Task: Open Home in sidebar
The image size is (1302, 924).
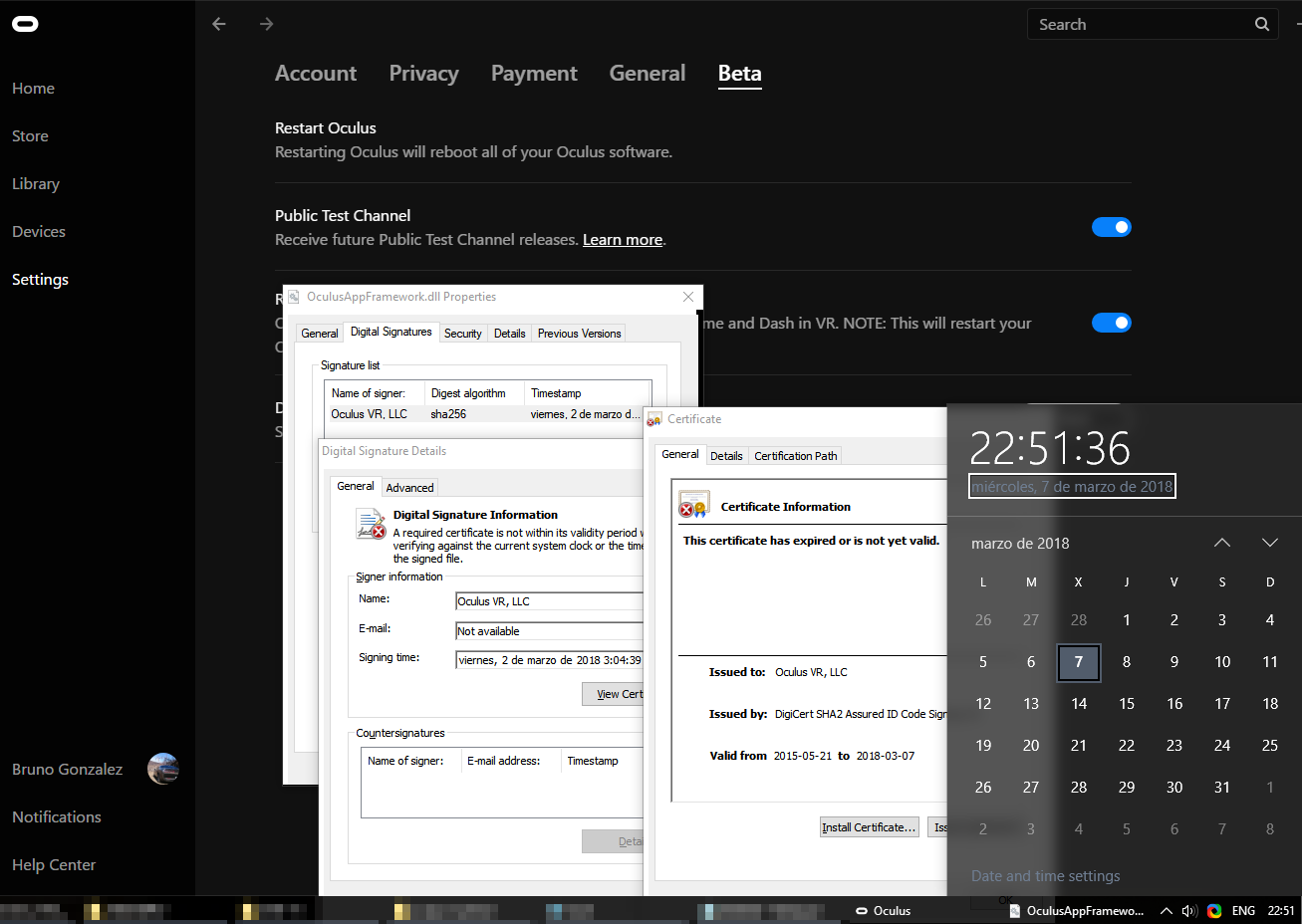Action: click(33, 89)
